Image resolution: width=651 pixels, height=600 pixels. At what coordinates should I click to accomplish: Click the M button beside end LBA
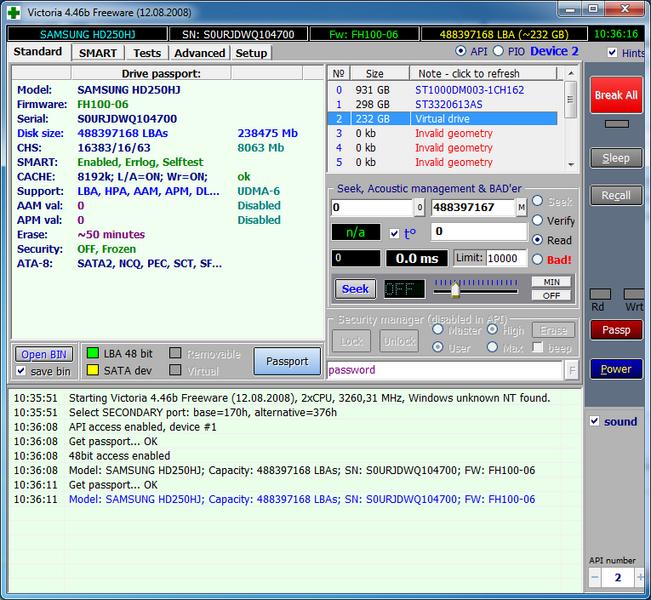coord(521,207)
